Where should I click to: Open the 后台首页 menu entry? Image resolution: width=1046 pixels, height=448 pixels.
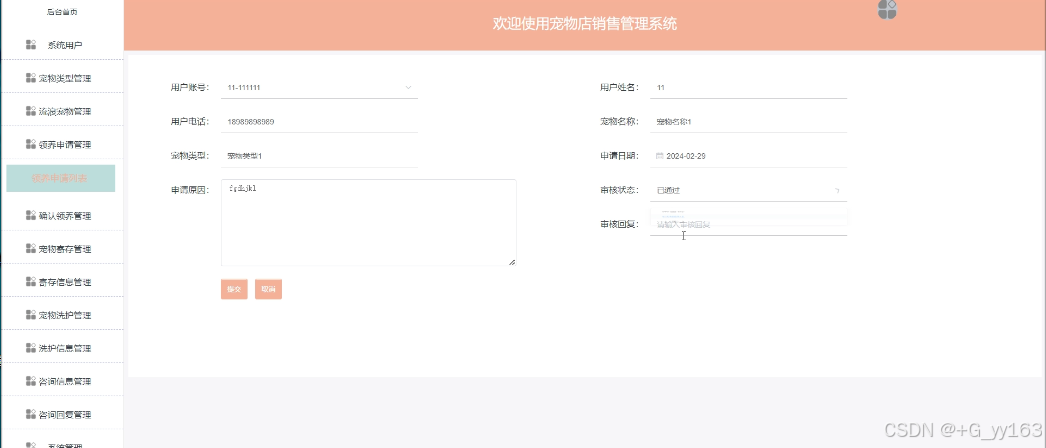(61, 11)
